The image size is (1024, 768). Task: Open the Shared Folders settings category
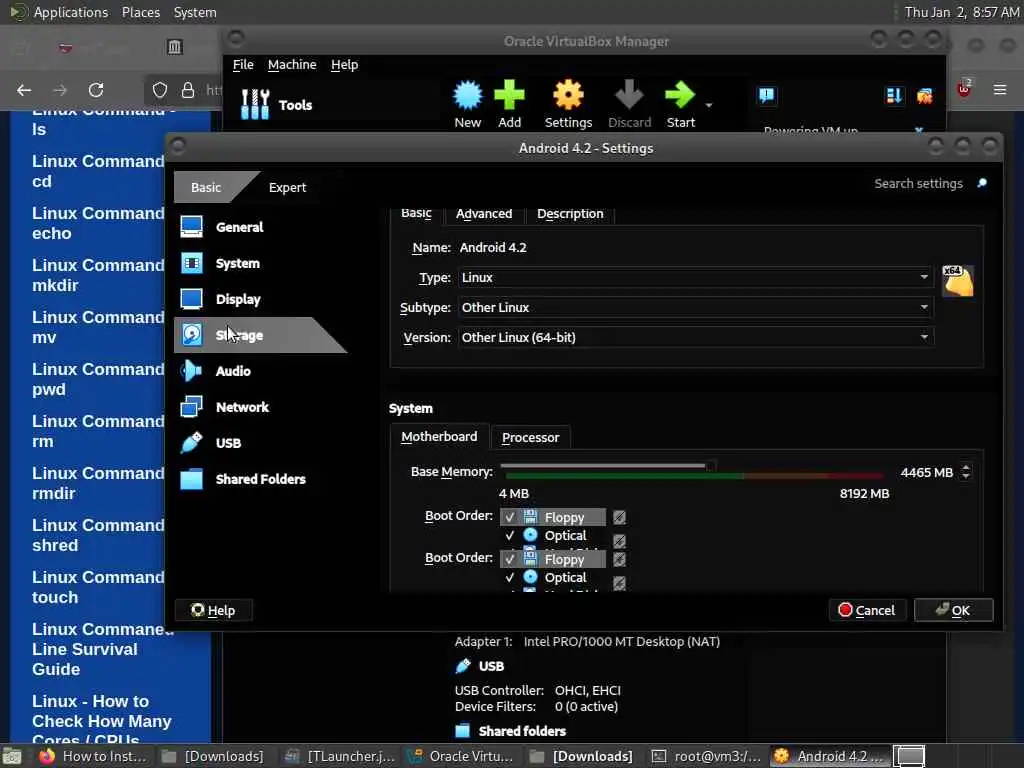coord(243,479)
